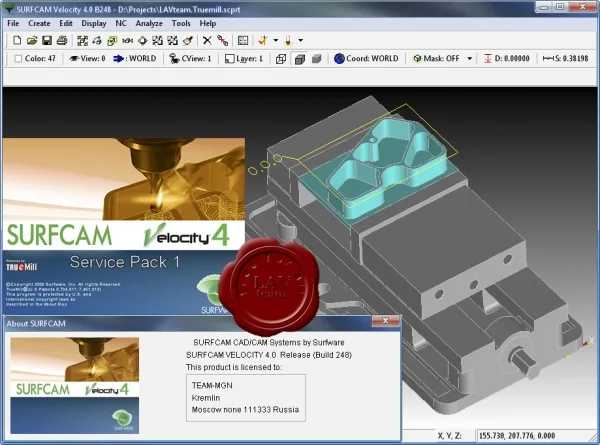Click the paintbrush repaint icon

click(x=188, y=40)
